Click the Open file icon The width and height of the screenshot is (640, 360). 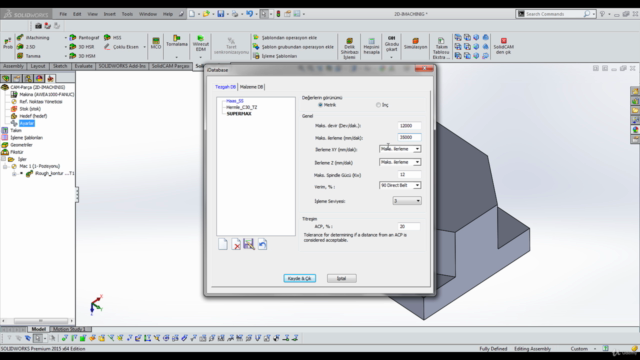(206, 14)
